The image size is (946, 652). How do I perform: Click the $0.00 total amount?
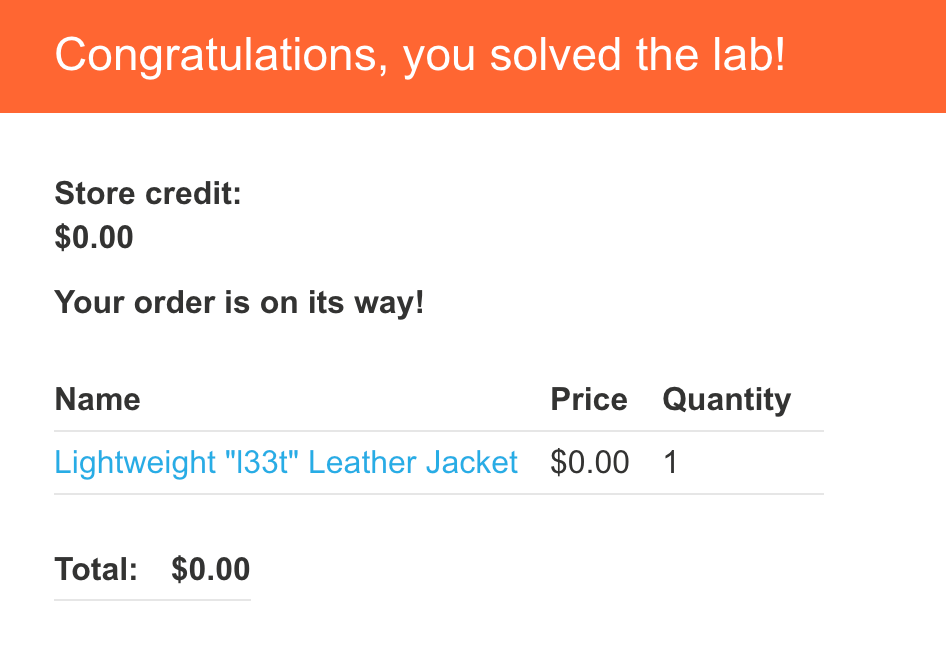coord(210,570)
